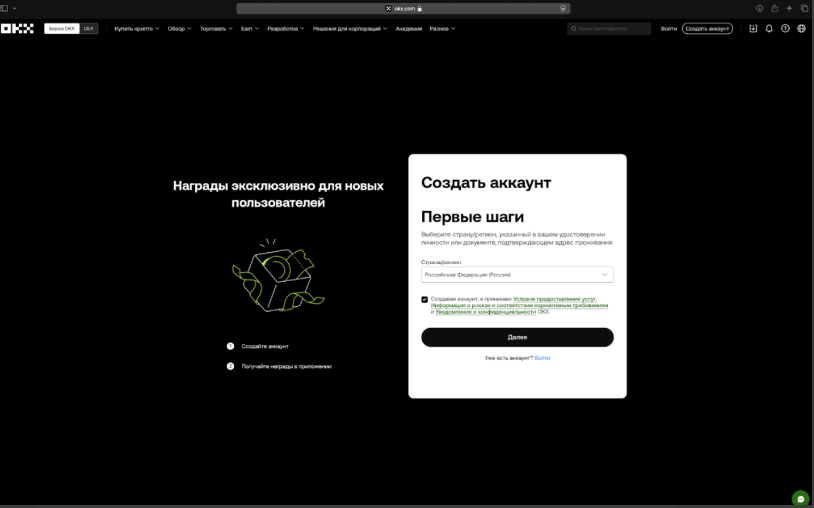Image resolution: width=814 pixels, height=508 pixels.
Task: Toggle the Safari sidebar icon
Action: [4, 8]
